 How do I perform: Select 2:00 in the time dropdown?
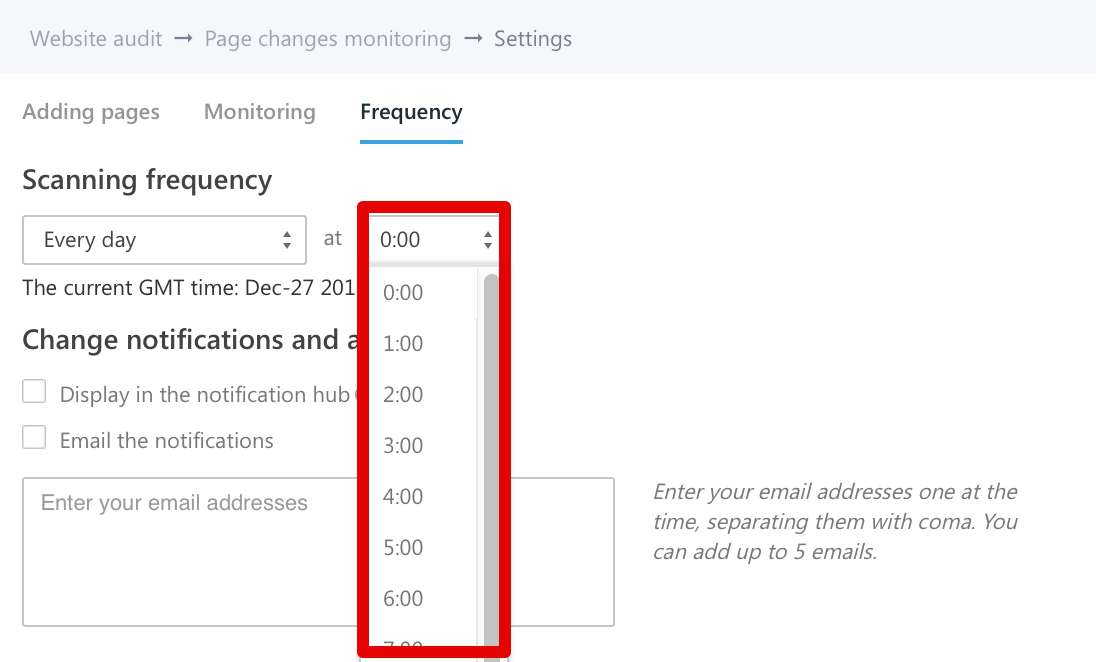(x=404, y=395)
